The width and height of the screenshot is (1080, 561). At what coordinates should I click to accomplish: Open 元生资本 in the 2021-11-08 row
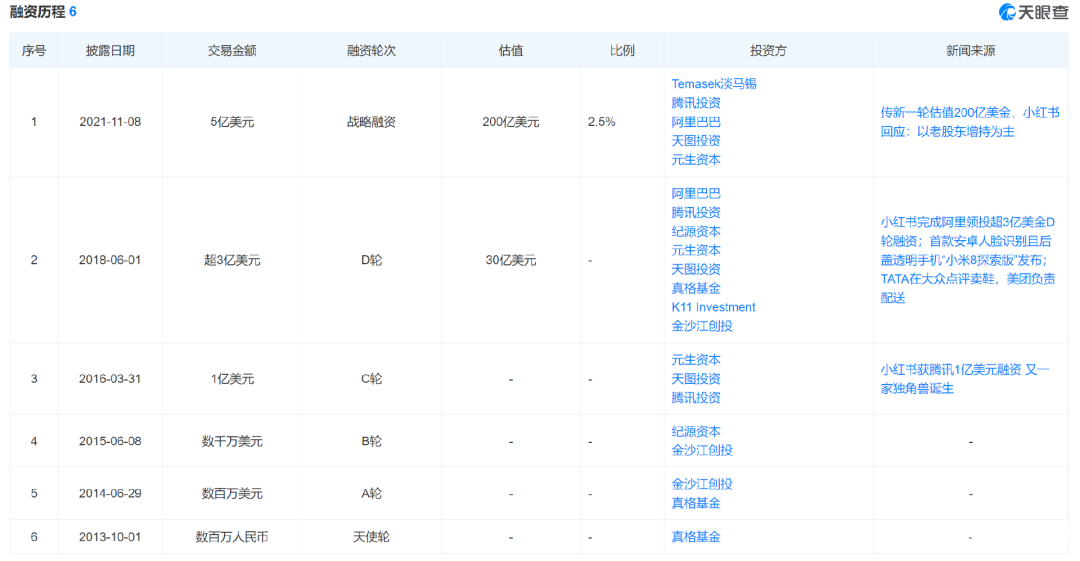pos(696,160)
